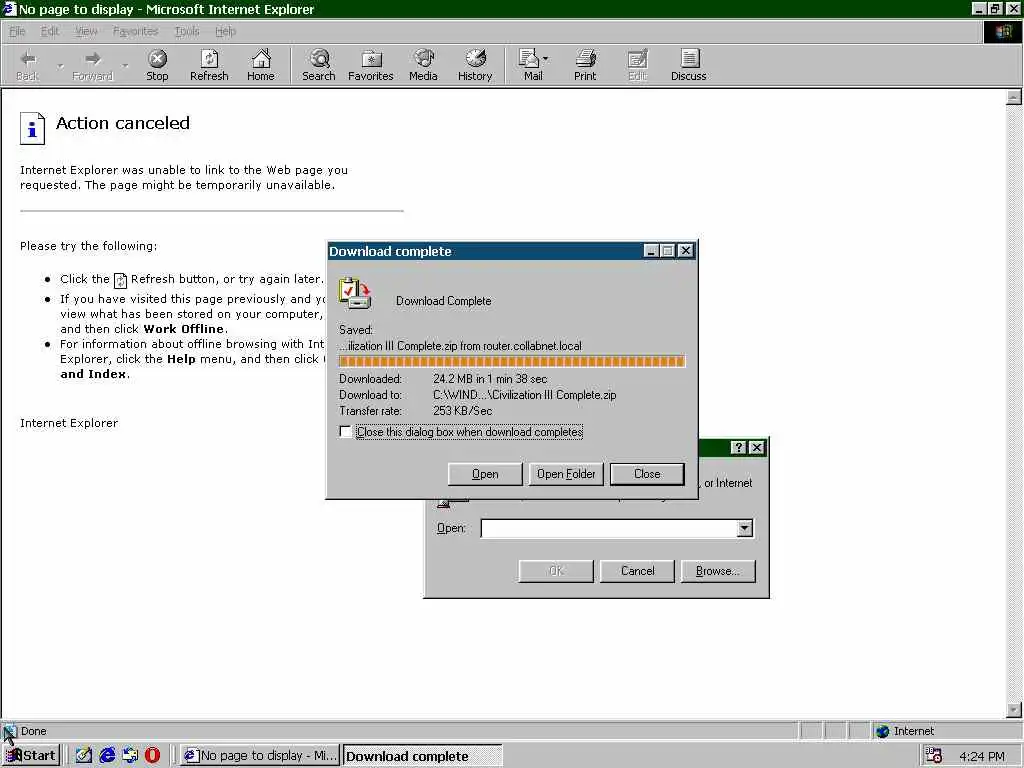This screenshot has height=768, width=1024.
Task: Click the IE icon in title bar
Action: pyautogui.click(x=9, y=9)
